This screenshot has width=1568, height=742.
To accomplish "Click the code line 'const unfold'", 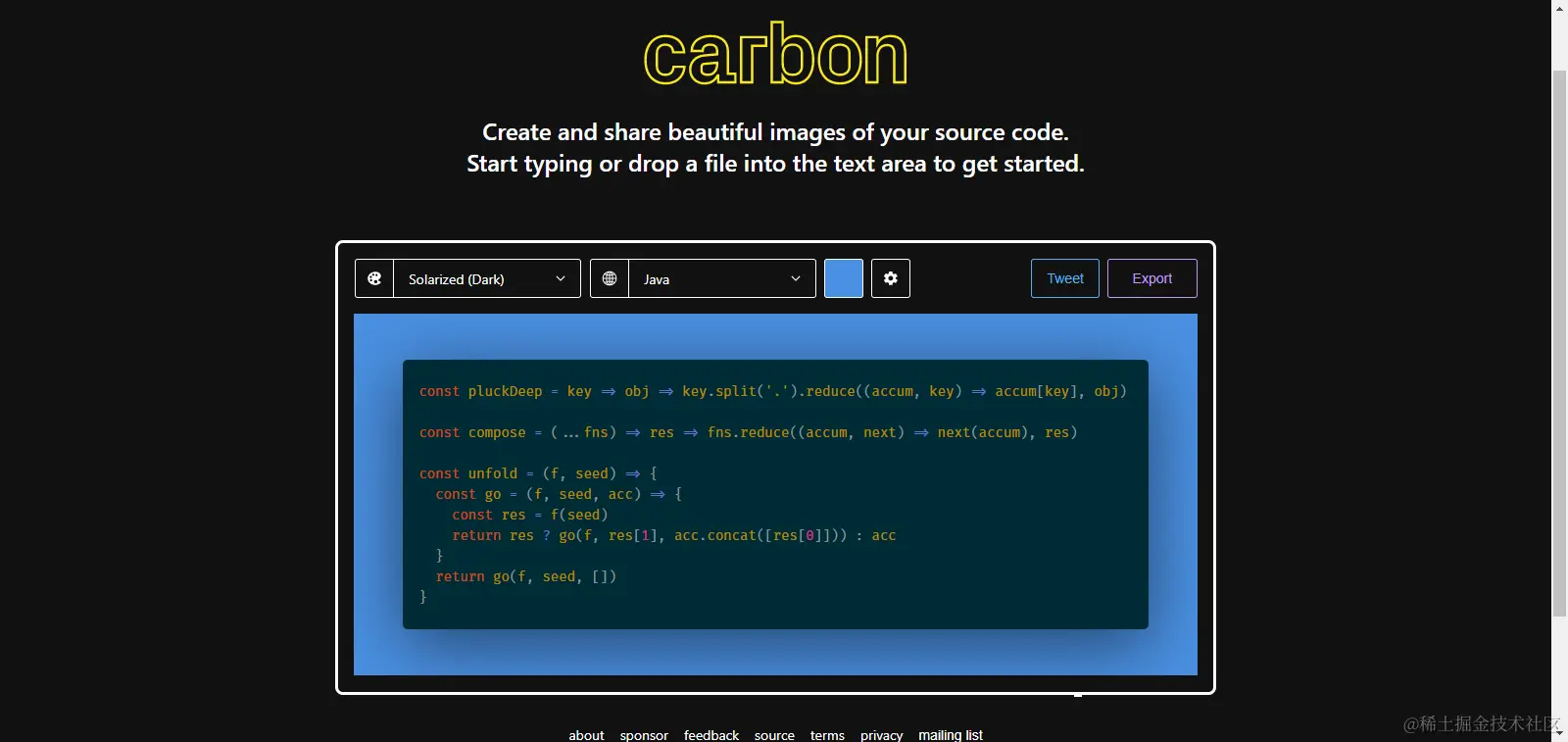I will [539, 473].
